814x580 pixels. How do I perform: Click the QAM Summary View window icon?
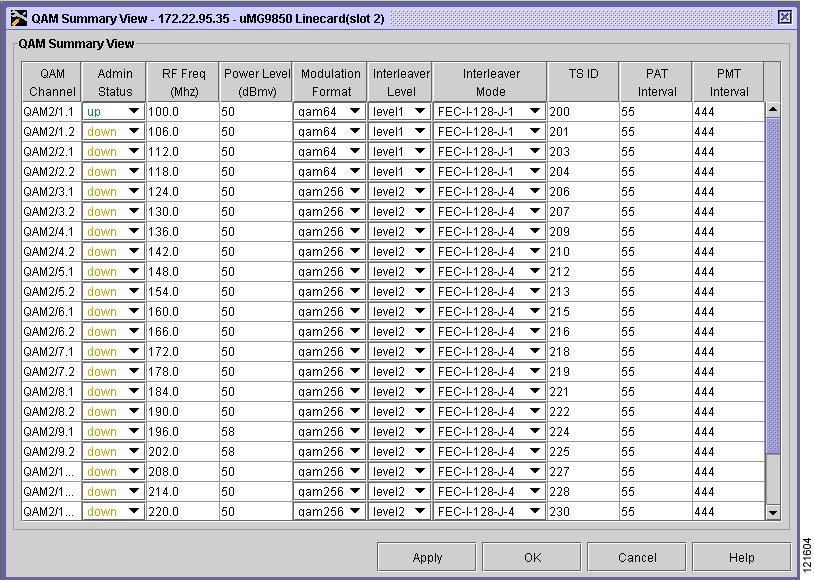[x=17, y=16]
